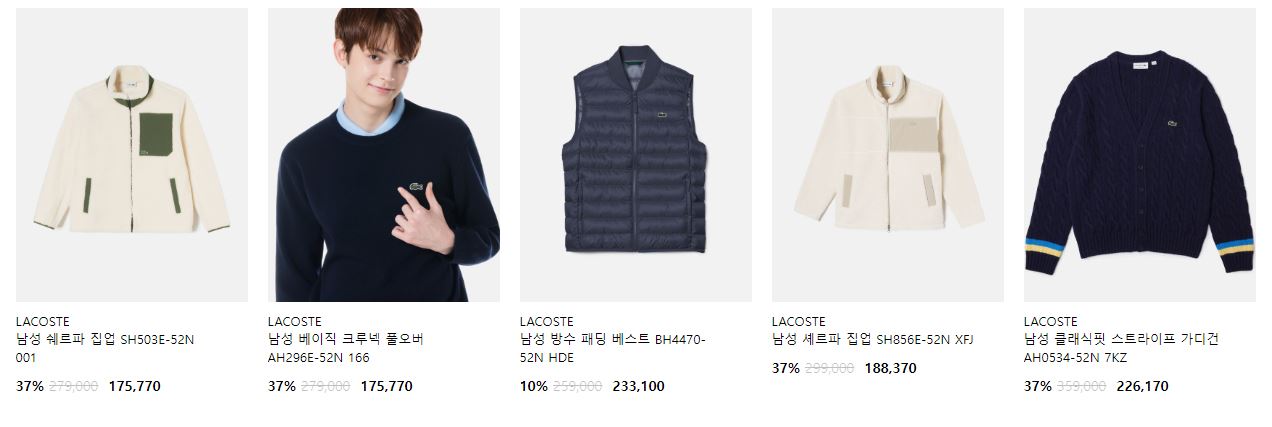Open the cream and green fleece zip-up image
Screen dimensions: 1272x427
[132, 155]
